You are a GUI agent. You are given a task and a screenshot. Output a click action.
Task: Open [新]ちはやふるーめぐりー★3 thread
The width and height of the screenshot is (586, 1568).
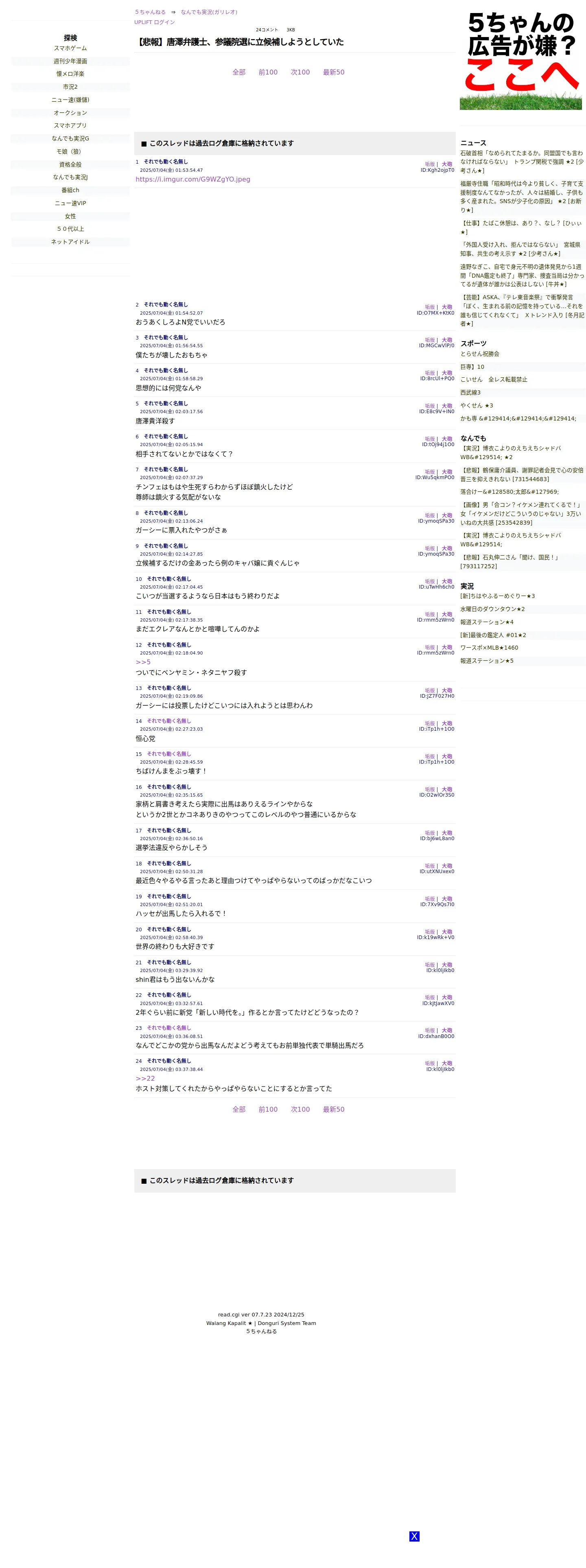tap(497, 596)
